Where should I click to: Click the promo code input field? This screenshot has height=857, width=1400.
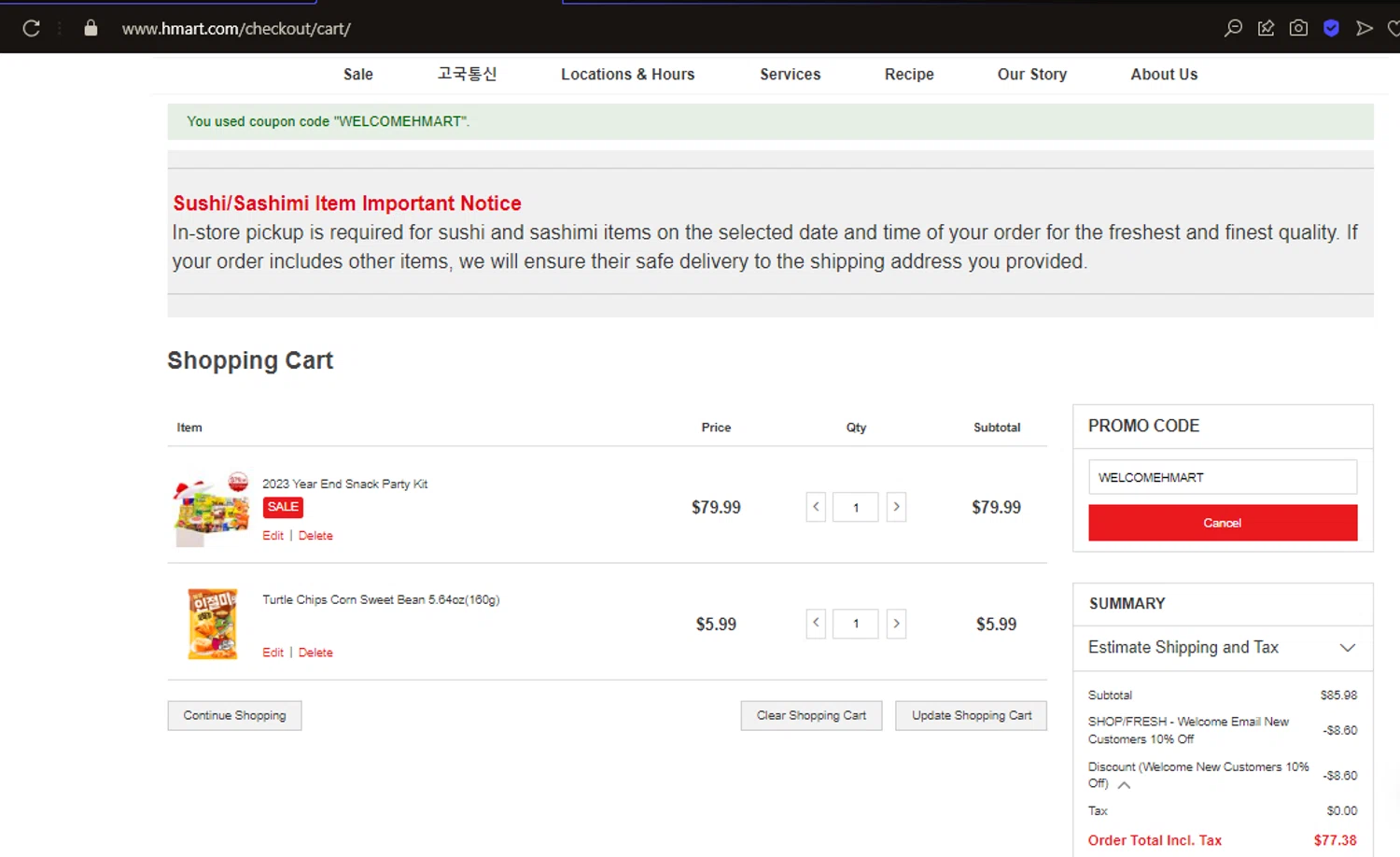point(1223,477)
